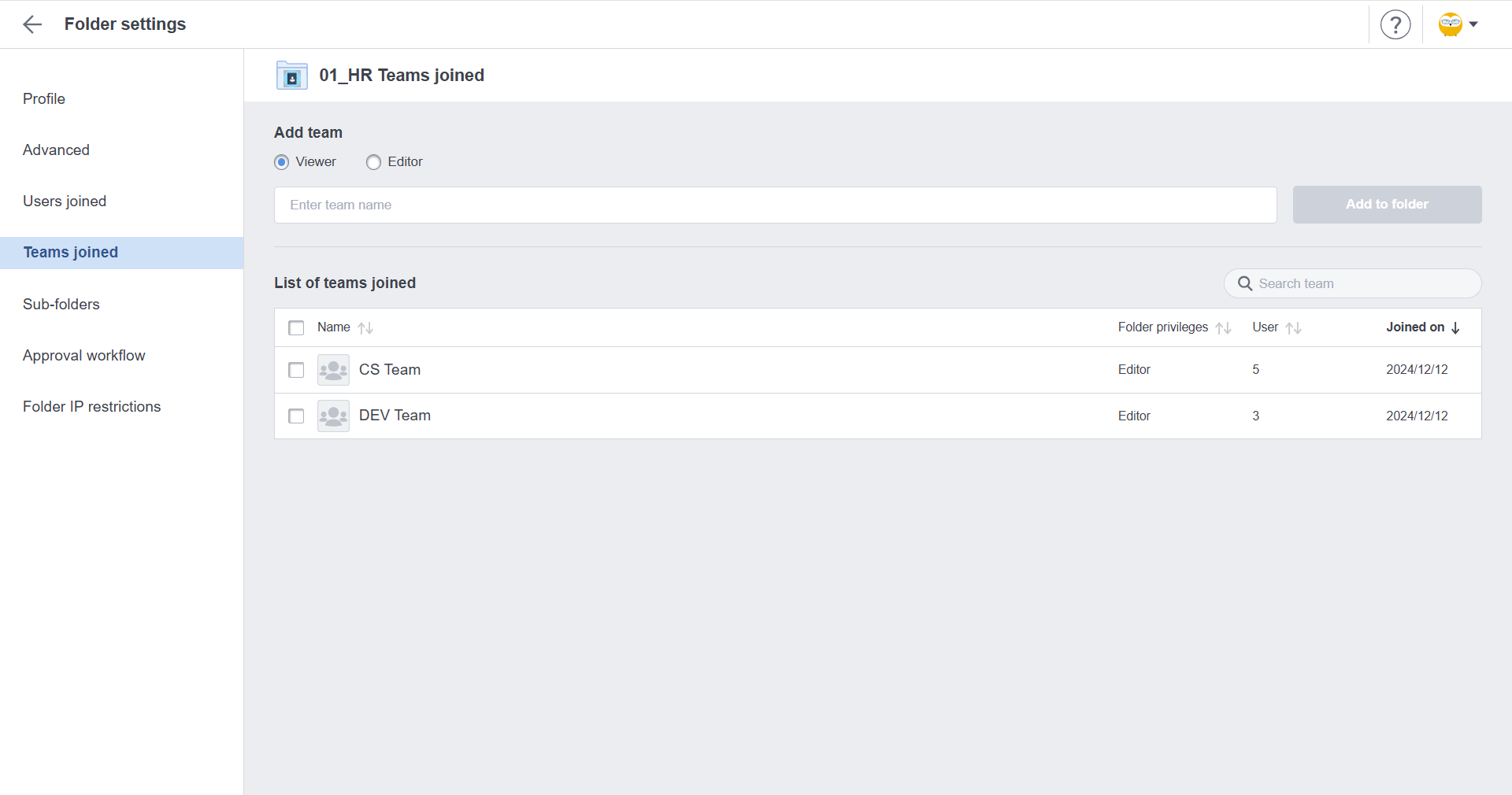Click the Add to folder button
Viewport: 1512px width, 795px height.
coord(1387,205)
